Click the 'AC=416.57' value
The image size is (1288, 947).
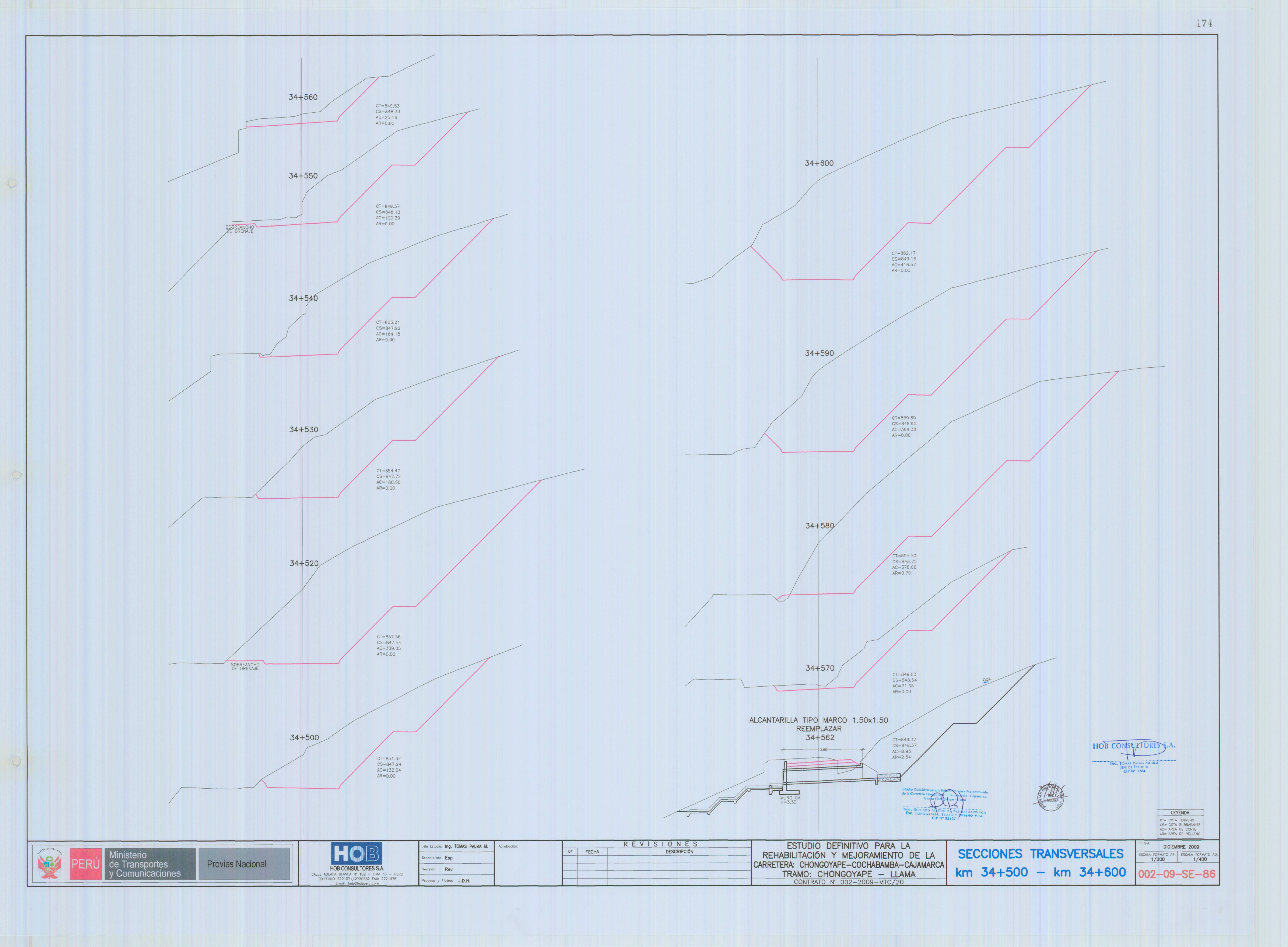[904, 265]
